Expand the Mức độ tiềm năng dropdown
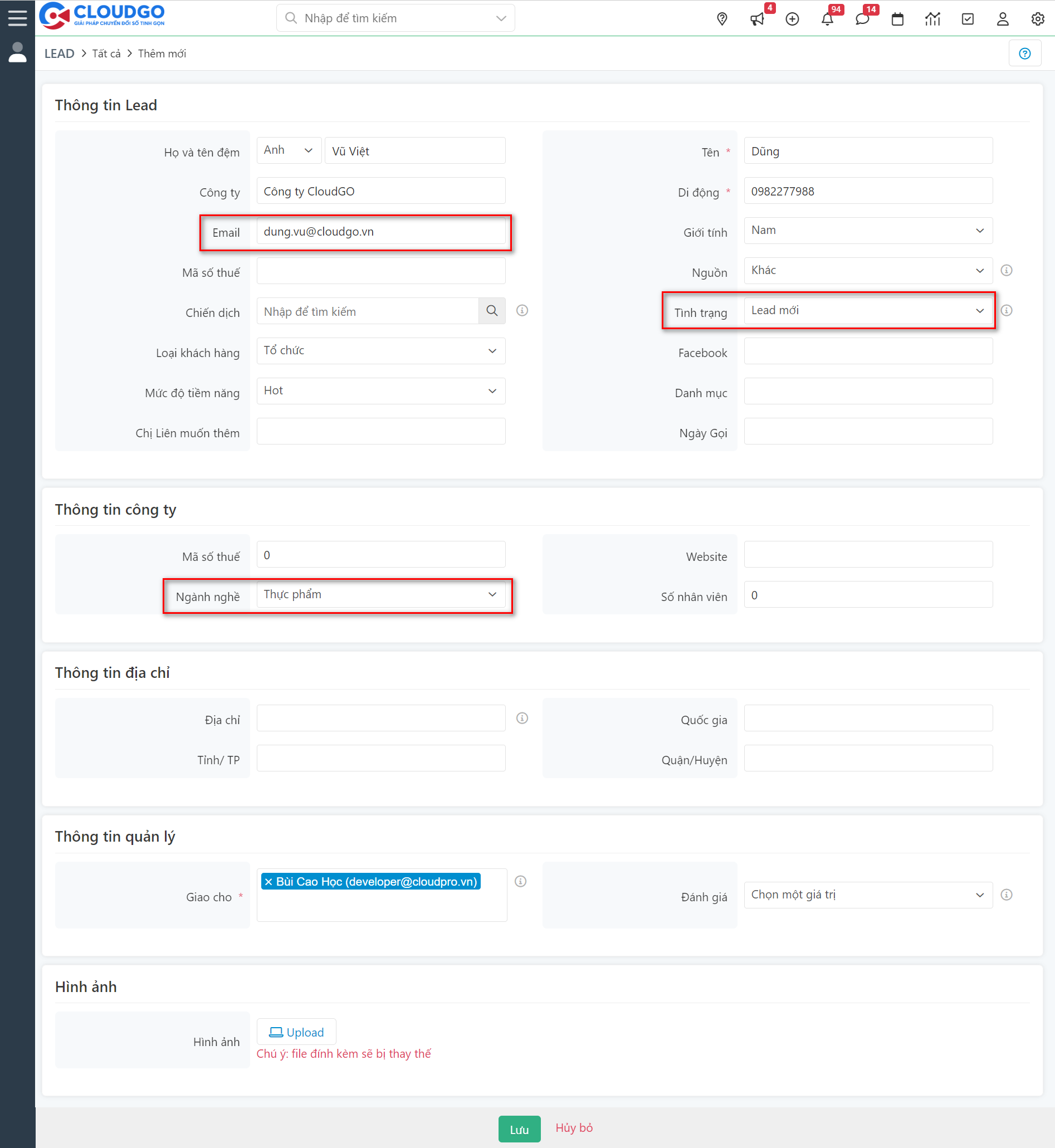Viewport: 1055px width, 1148px height. (380, 391)
